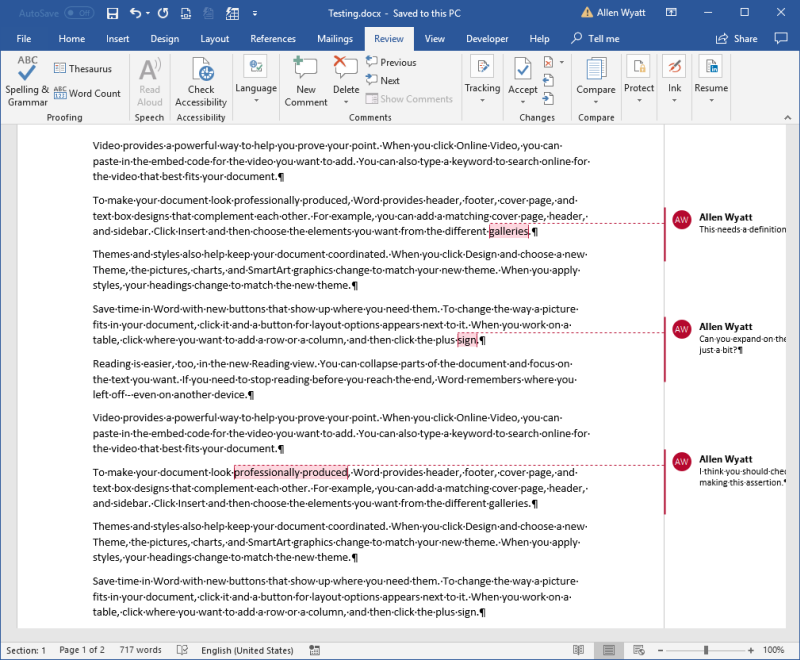Image resolution: width=800 pixels, height=660 pixels.
Task: Reject the tracked change
Action: click(x=548, y=62)
